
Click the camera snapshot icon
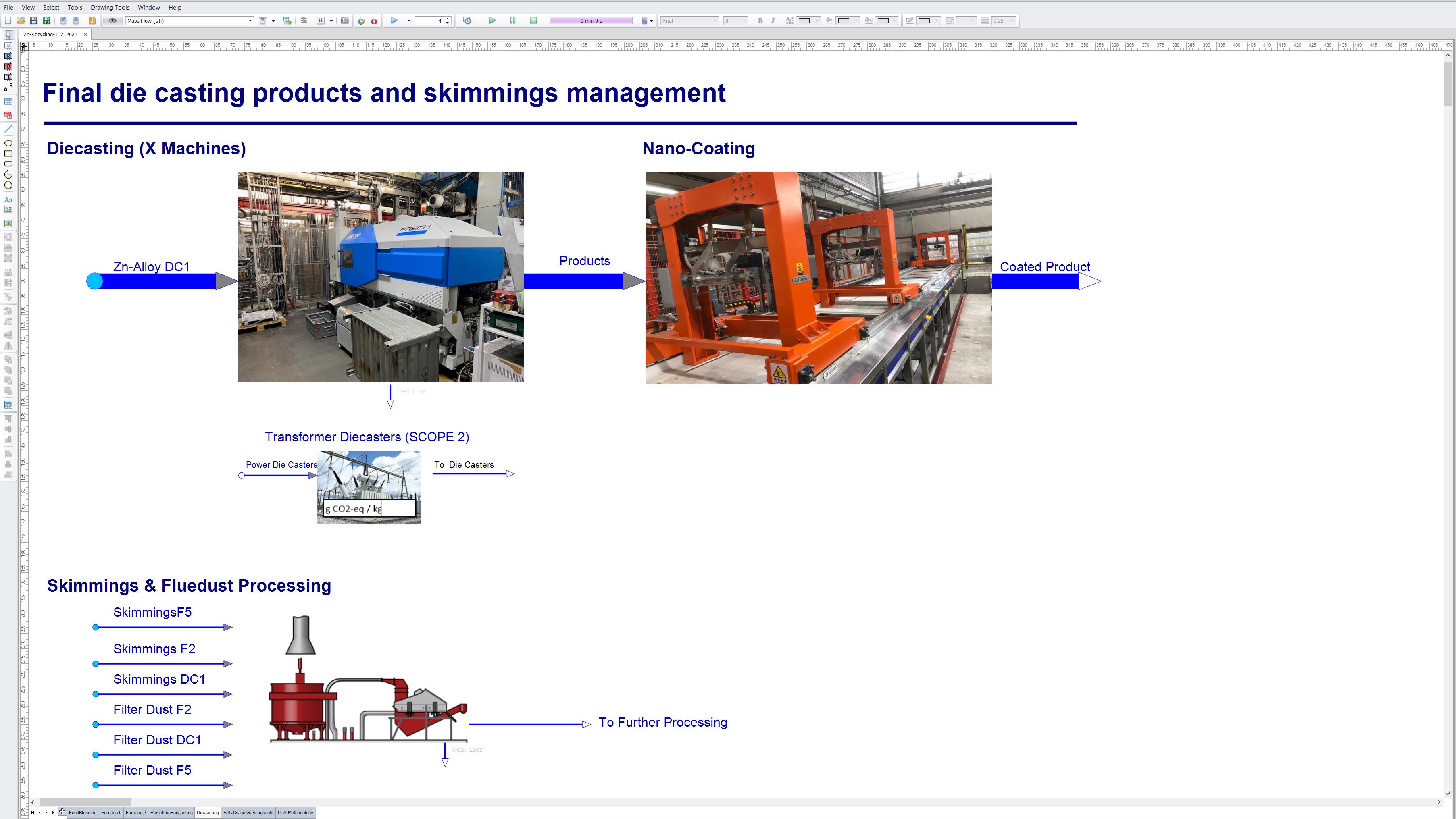(345, 21)
